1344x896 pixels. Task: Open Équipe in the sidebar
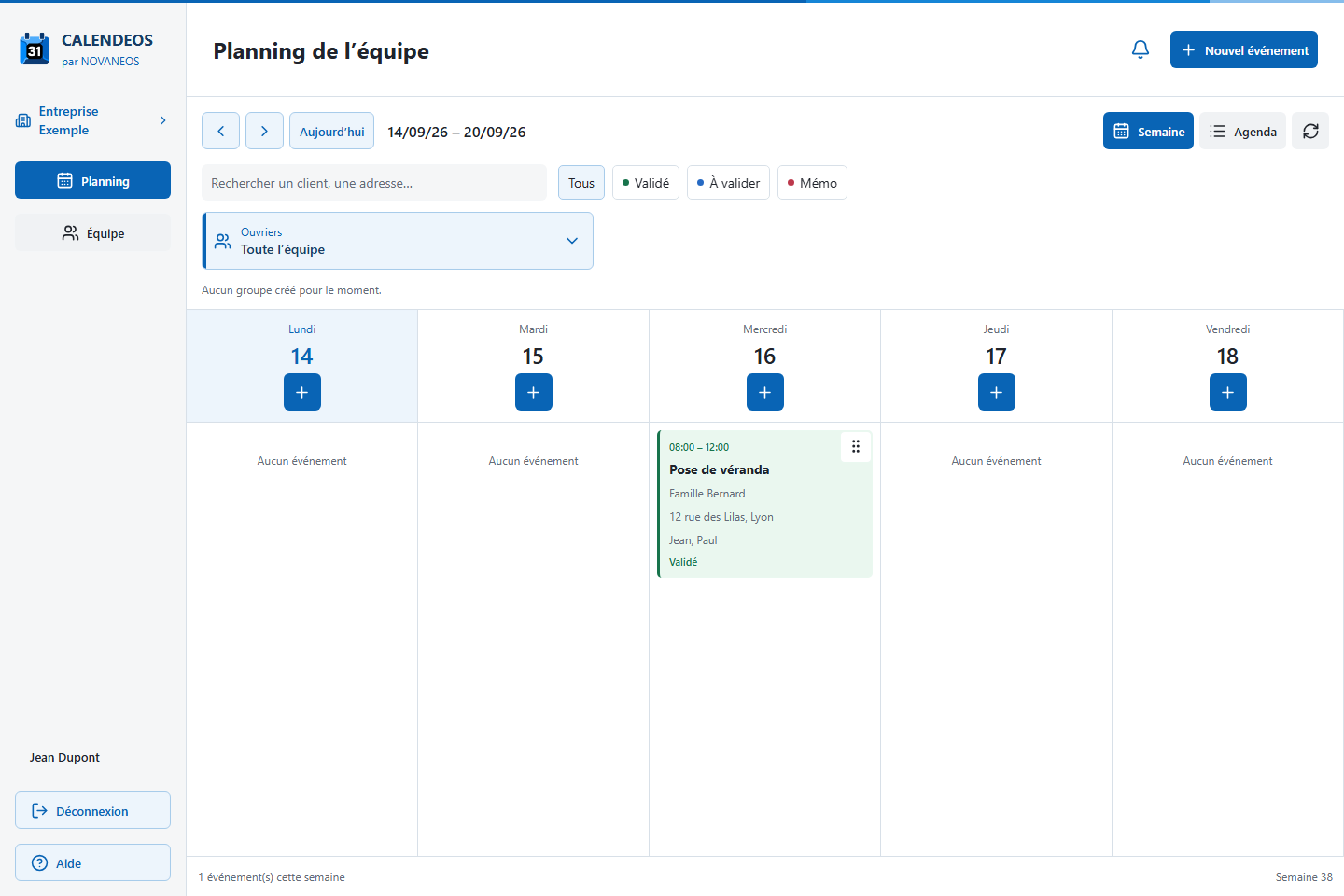coord(92,232)
